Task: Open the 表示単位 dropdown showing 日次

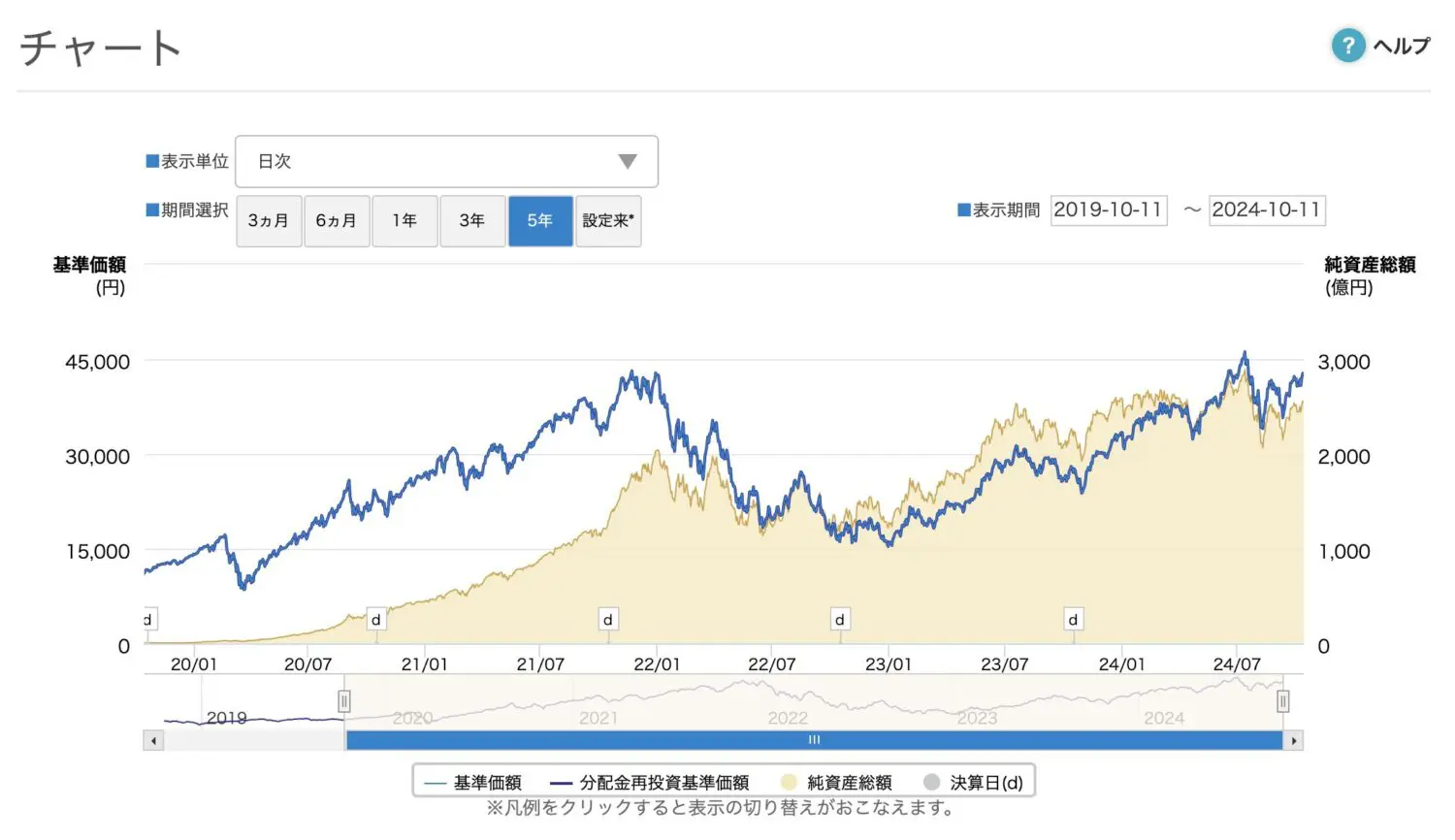Action: click(446, 161)
